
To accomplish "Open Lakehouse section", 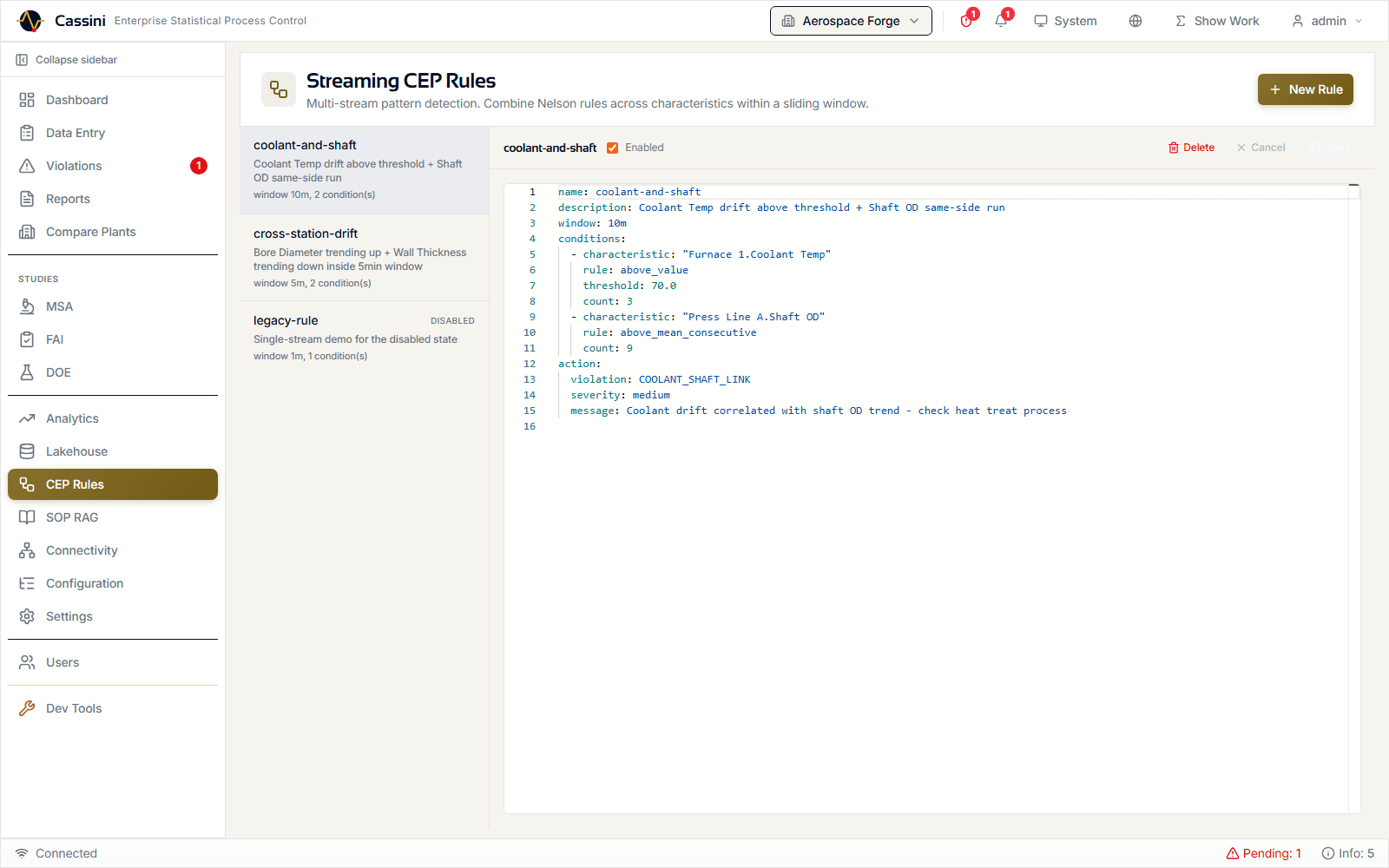I will [113, 451].
